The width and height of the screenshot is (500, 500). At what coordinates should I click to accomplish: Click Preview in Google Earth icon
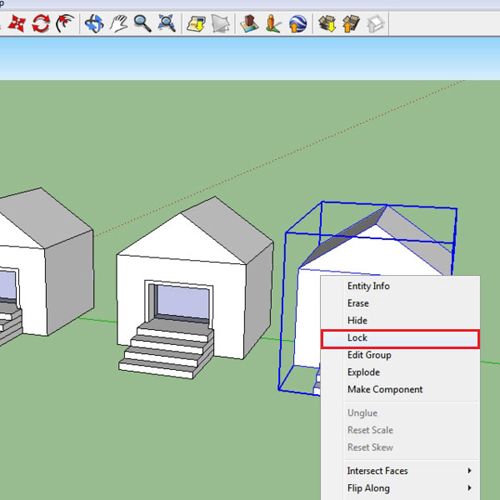coord(298,23)
